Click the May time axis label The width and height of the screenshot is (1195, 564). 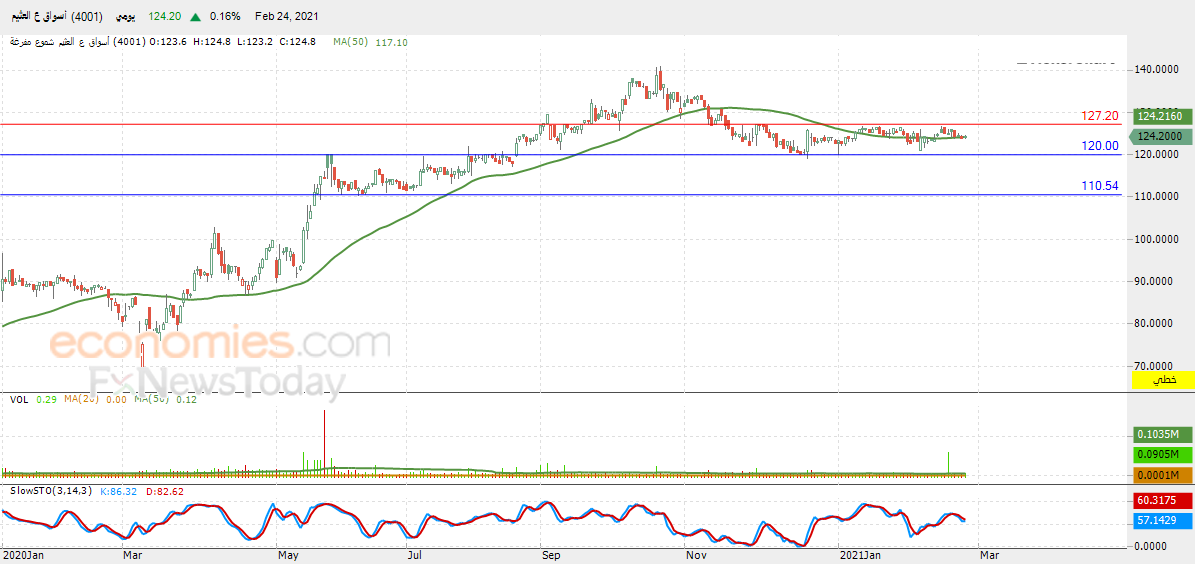[288, 556]
